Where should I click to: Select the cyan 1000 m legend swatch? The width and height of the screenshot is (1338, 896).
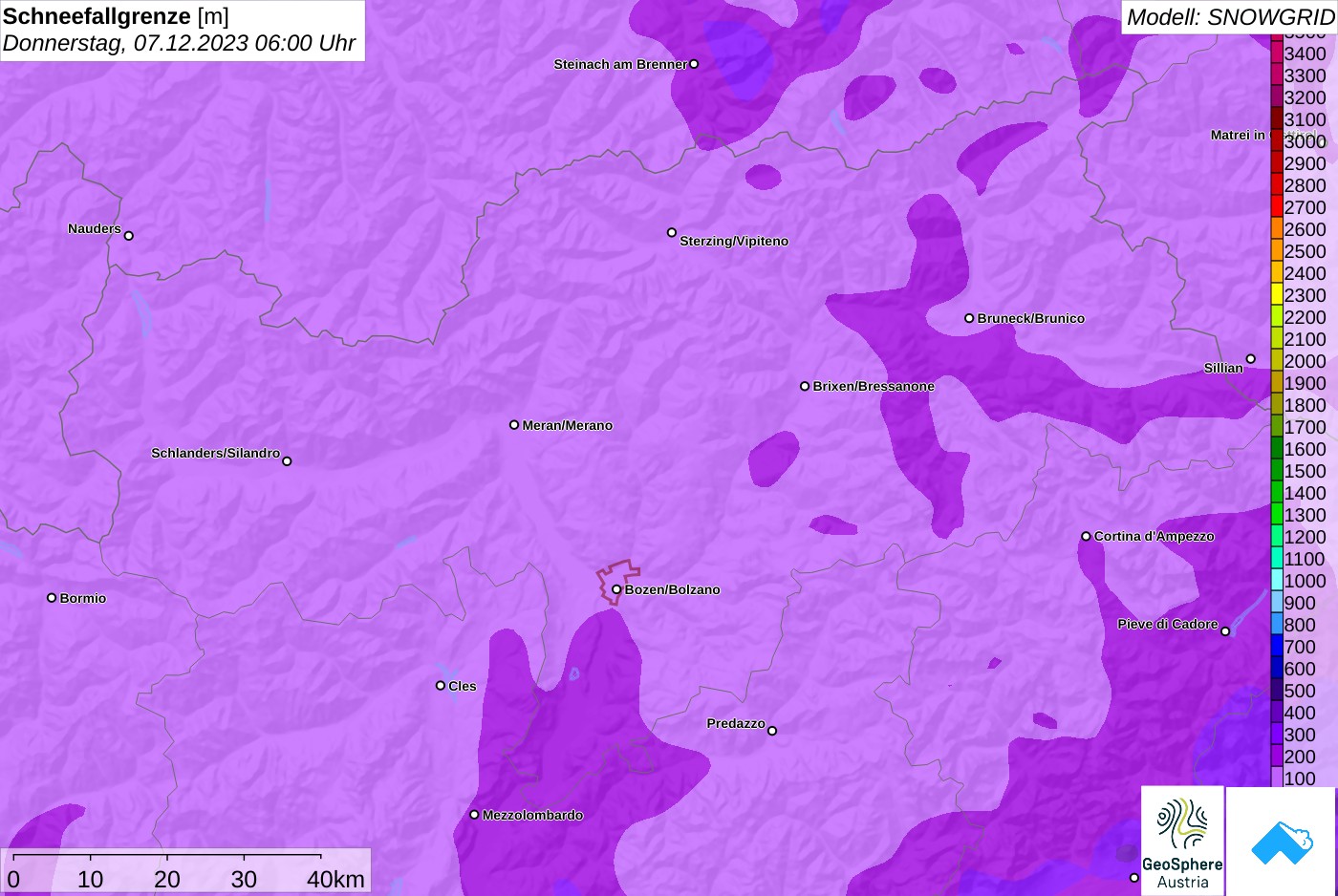(x=1276, y=581)
